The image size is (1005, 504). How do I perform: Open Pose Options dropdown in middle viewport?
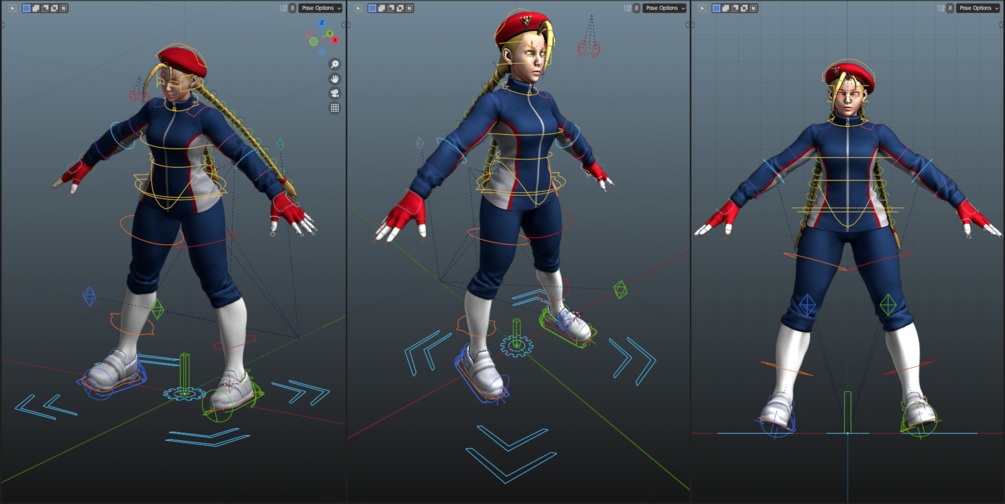click(x=664, y=8)
